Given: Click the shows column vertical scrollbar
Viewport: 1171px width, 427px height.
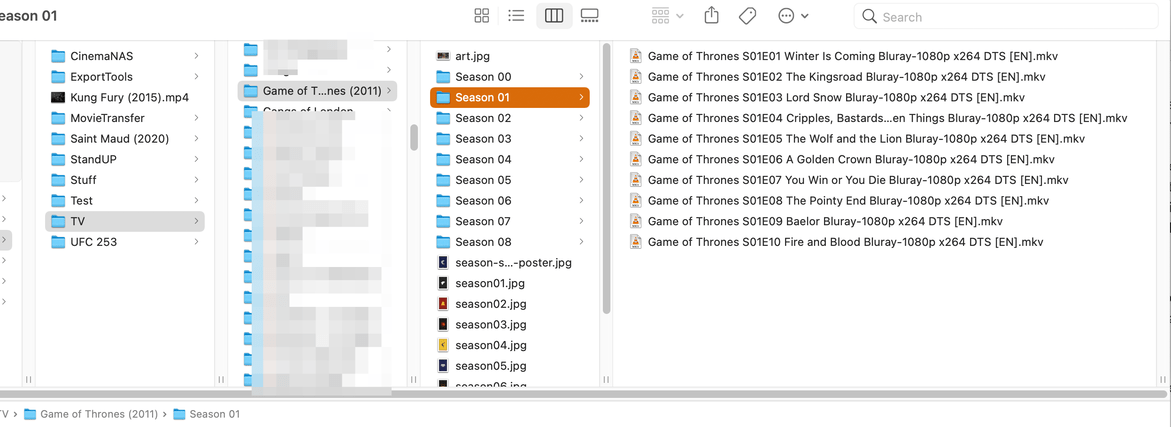Looking at the screenshot, I should (414, 137).
